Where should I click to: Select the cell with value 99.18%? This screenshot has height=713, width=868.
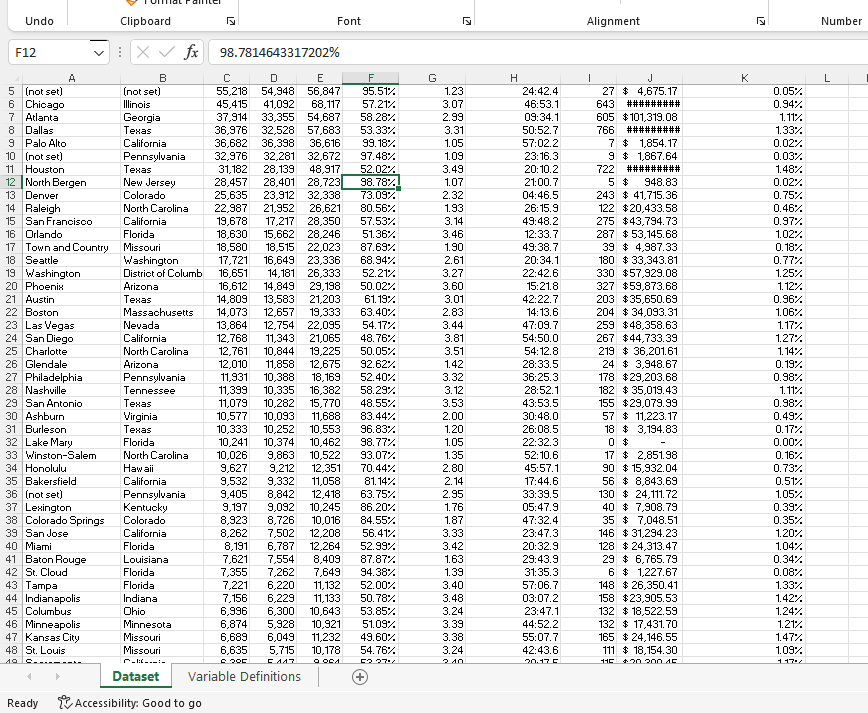[x=371, y=143]
